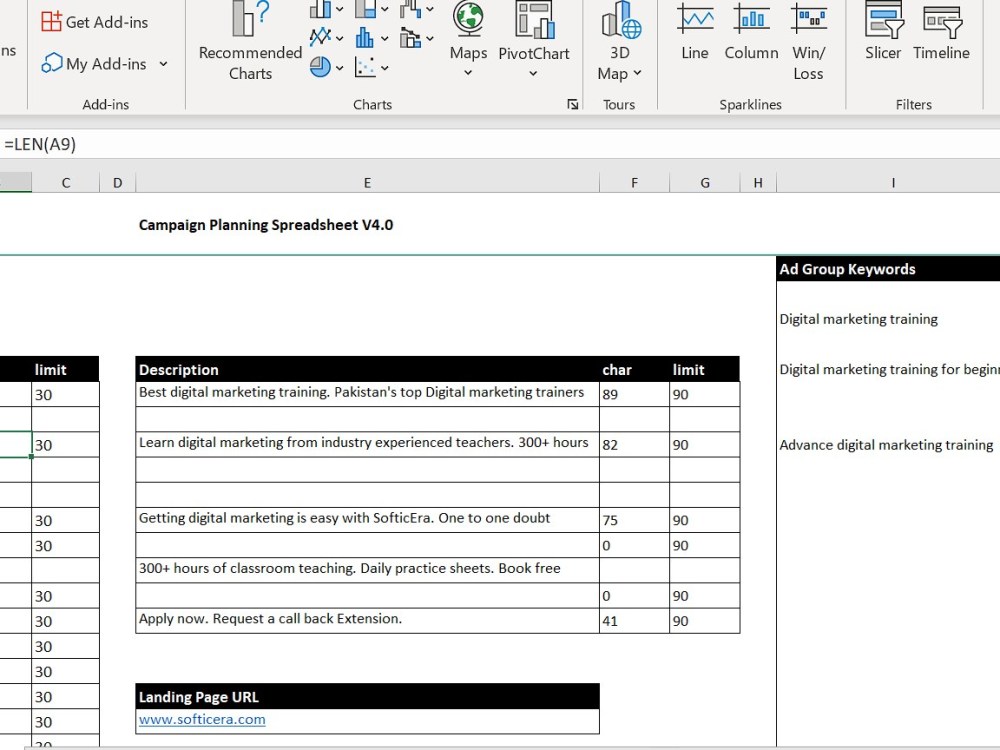Expand histogram chart dropdown arrow

[385, 38]
